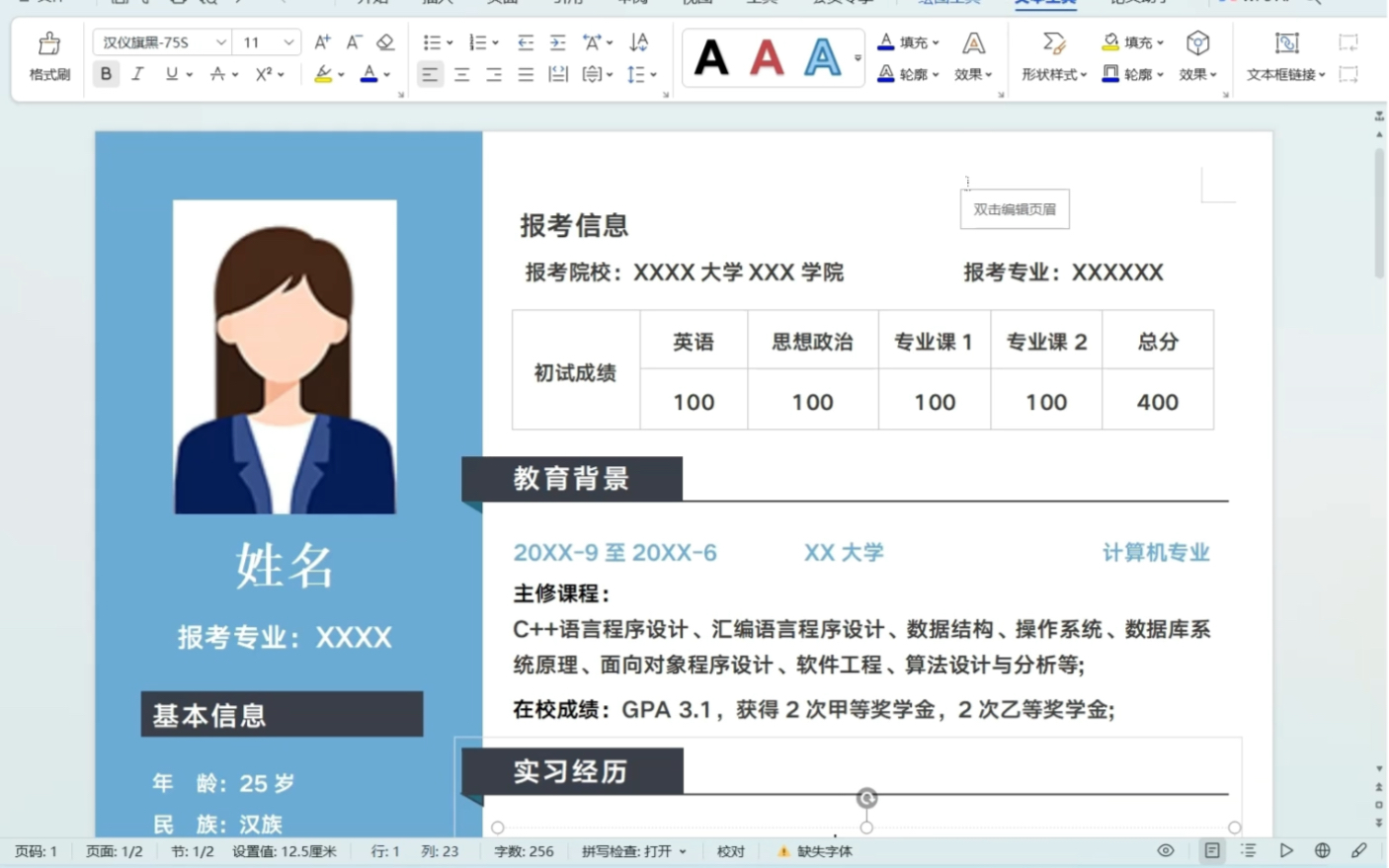Apply the yellow highlight color

pos(323,74)
